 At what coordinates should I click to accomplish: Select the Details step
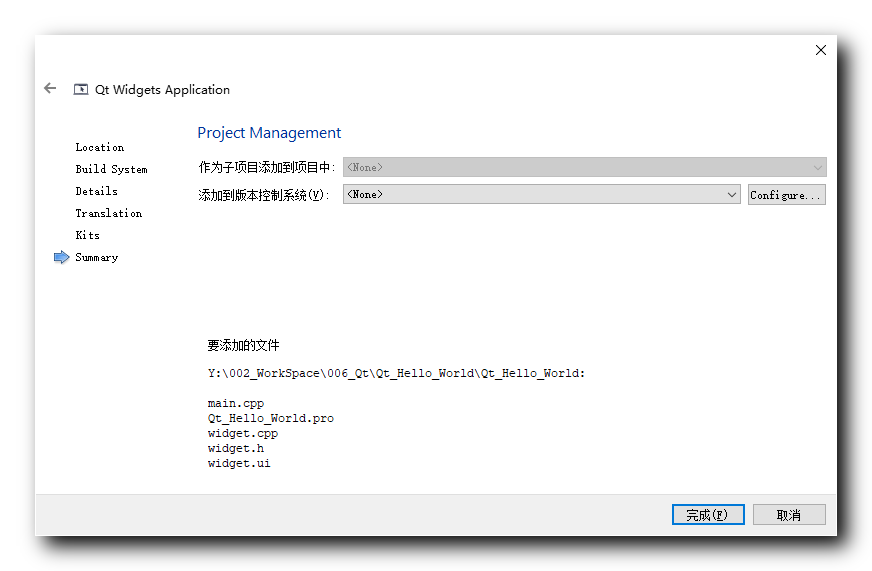(96, 191)
